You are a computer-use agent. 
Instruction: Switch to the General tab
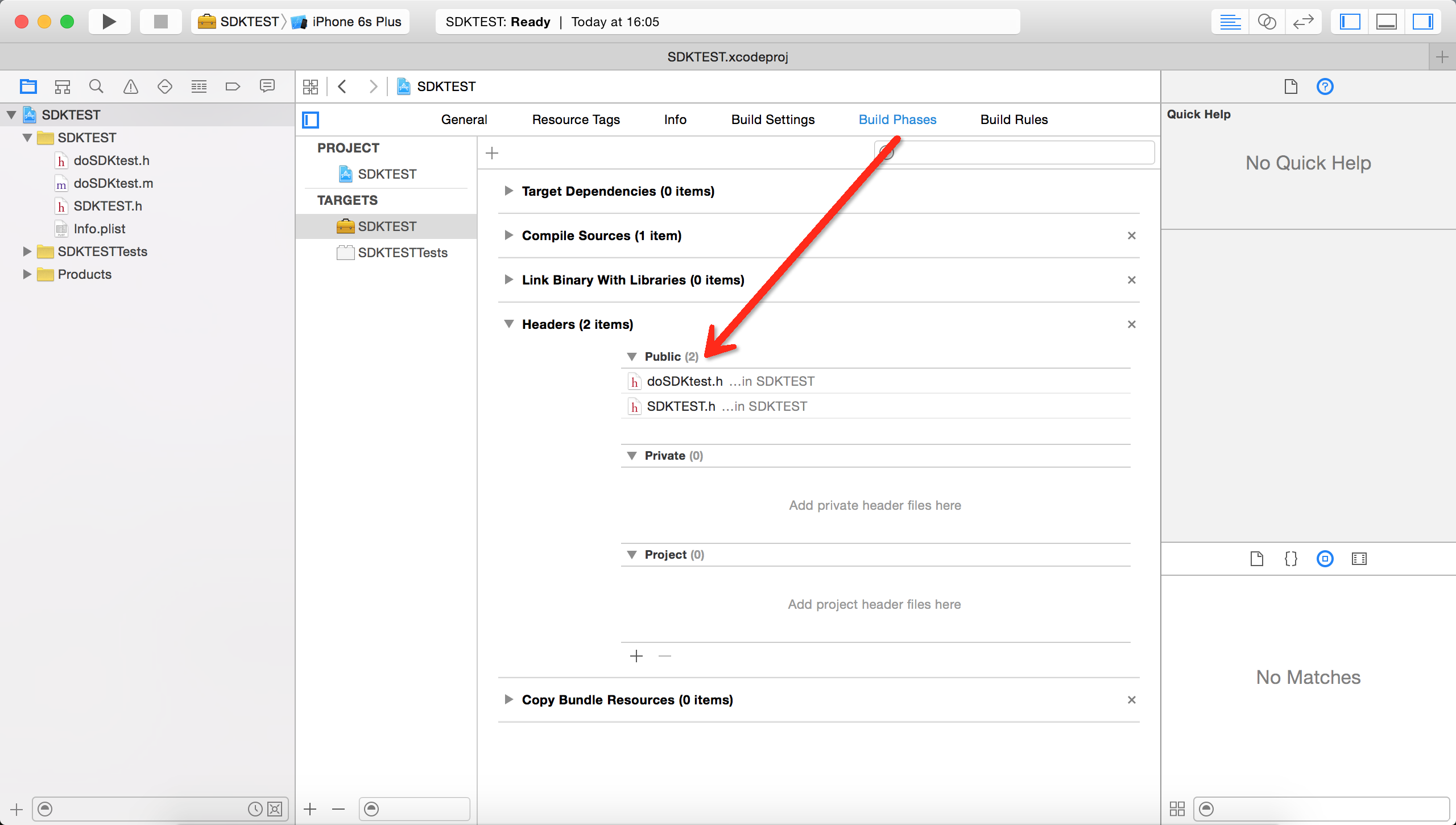[464, 119]
